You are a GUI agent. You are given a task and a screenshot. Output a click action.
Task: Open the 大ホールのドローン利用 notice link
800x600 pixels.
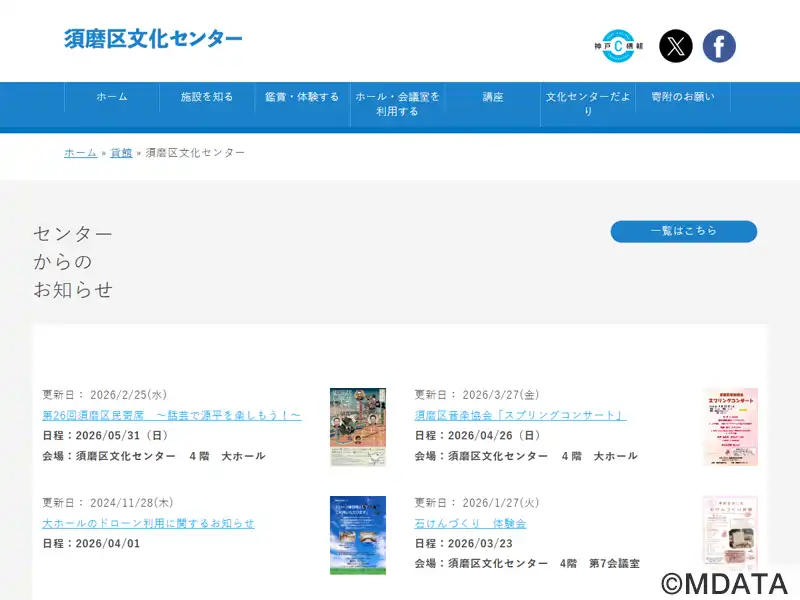click(148, 523)
